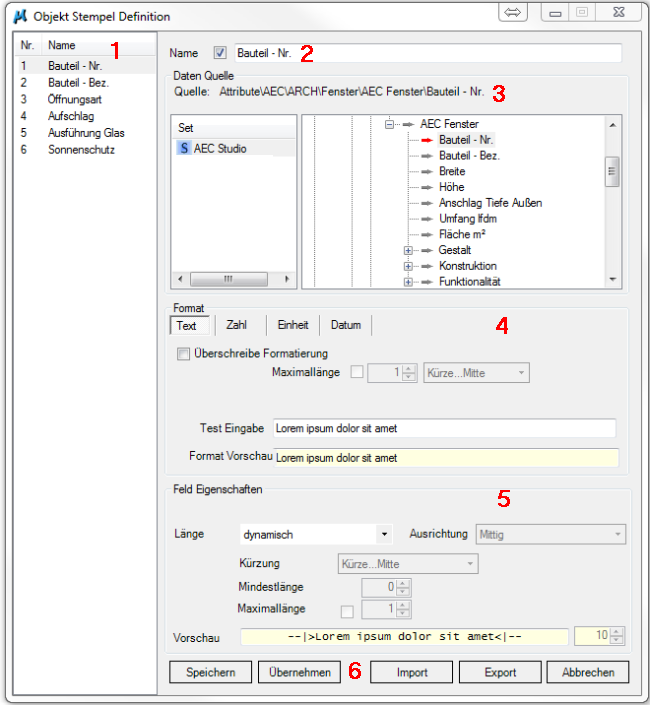Select list row 5 Ausführung Glas

85,133
